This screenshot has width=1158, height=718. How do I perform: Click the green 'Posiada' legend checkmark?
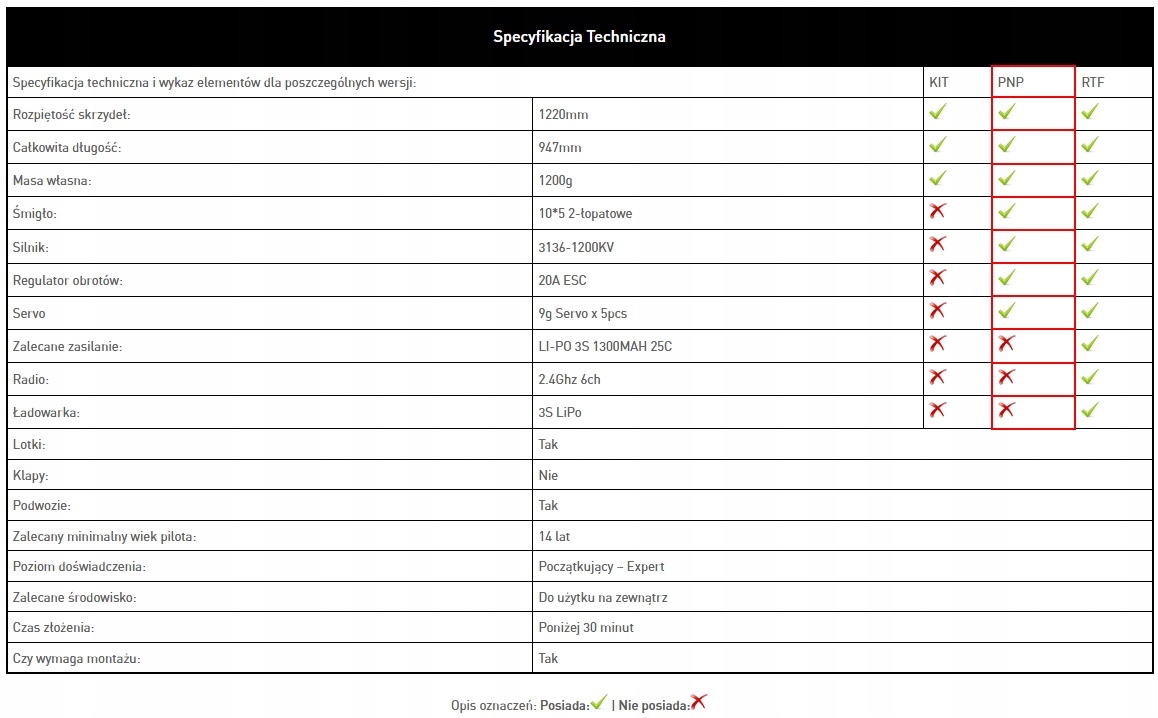pyautogui.click(x=598, y=703)
